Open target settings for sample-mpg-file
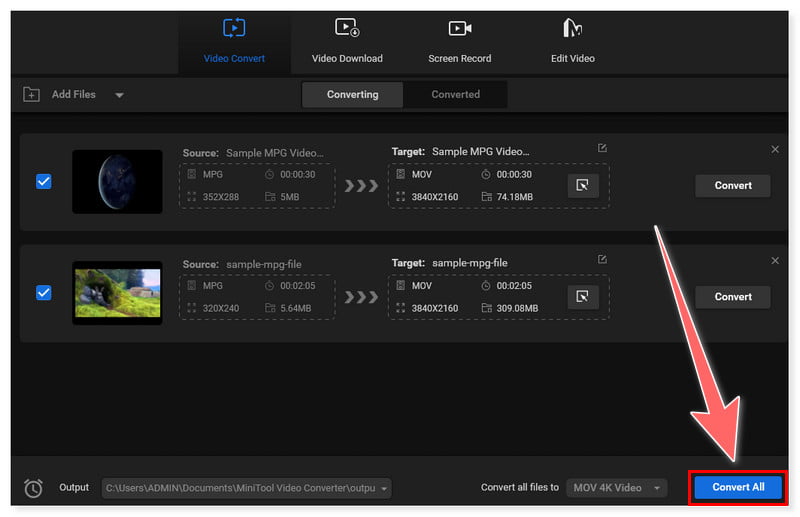 pos(582,297)
